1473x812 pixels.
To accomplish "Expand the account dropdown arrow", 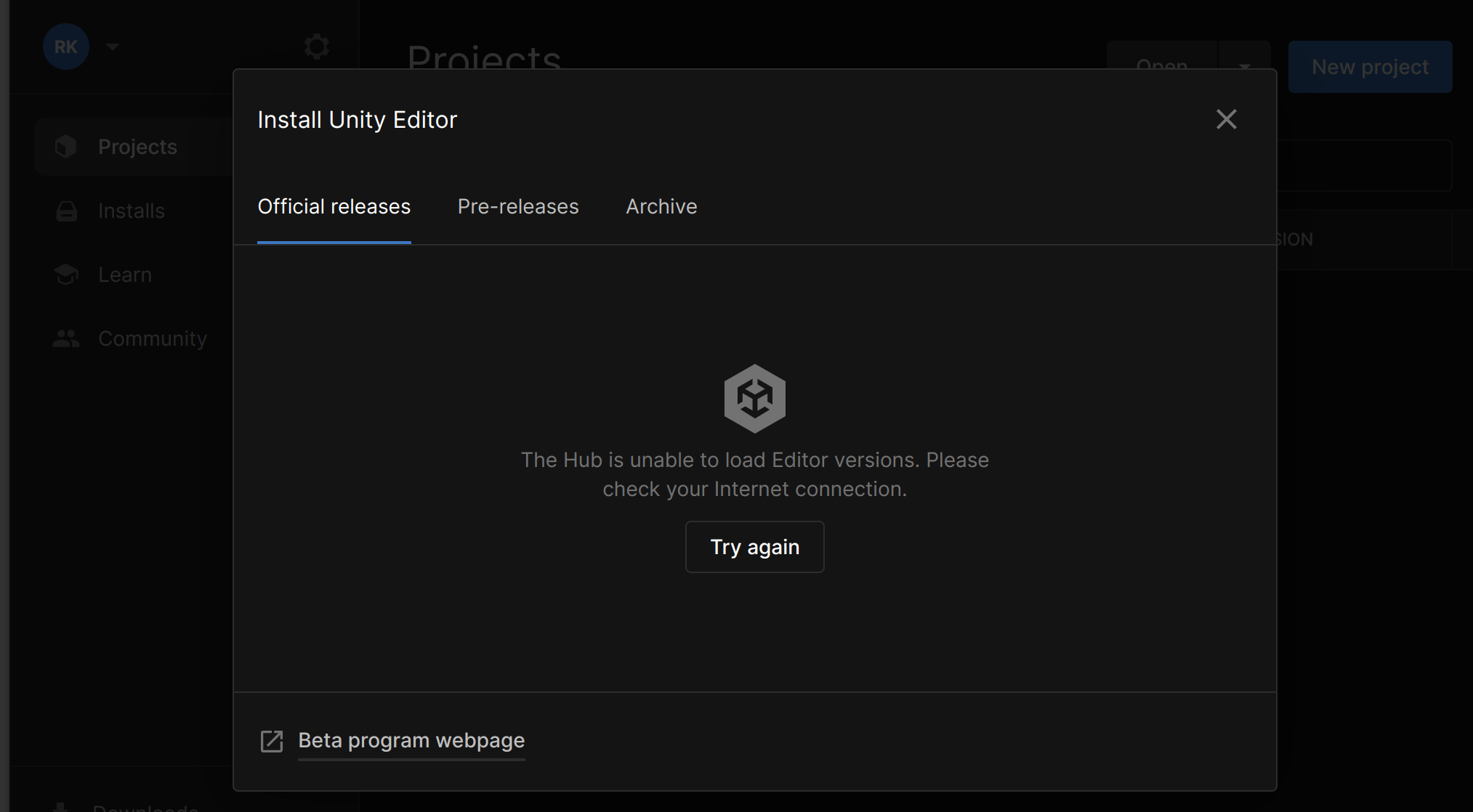I will click(x=112, y=47).
